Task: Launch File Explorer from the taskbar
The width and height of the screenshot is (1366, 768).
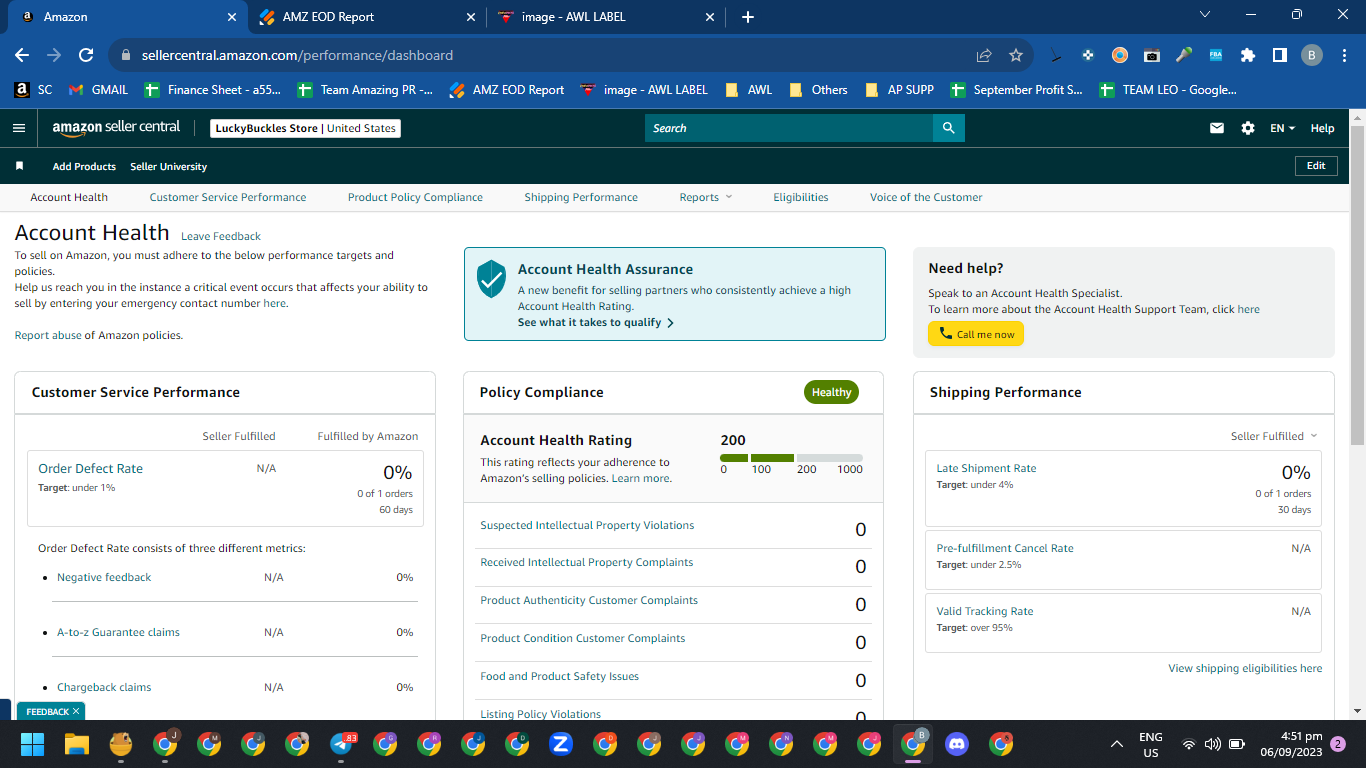Action: tap(77, 744)
